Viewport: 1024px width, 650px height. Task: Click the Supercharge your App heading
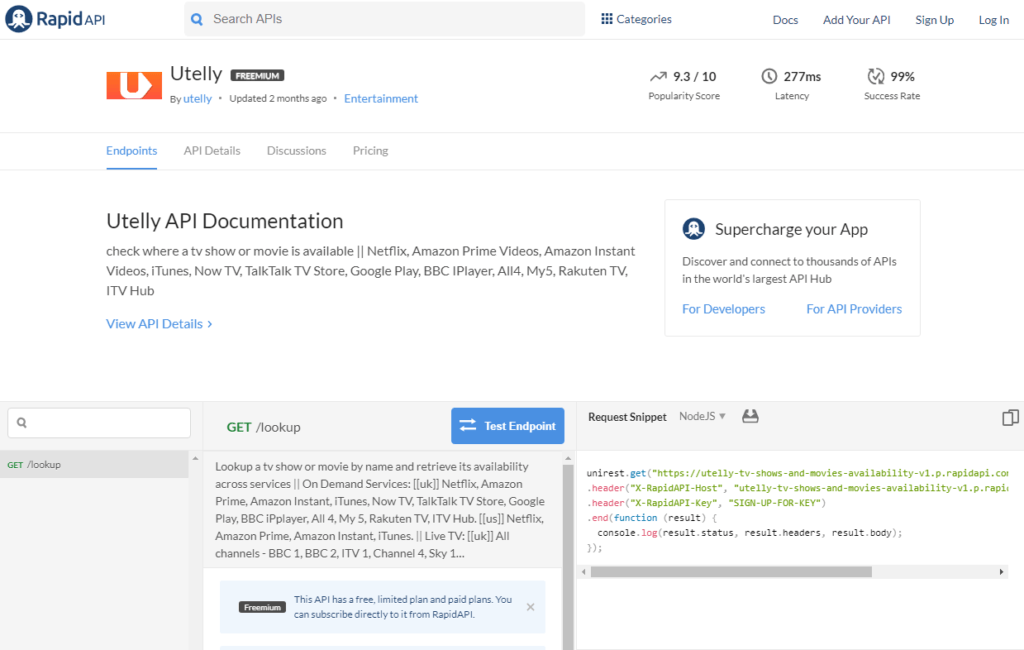[792, 229]
